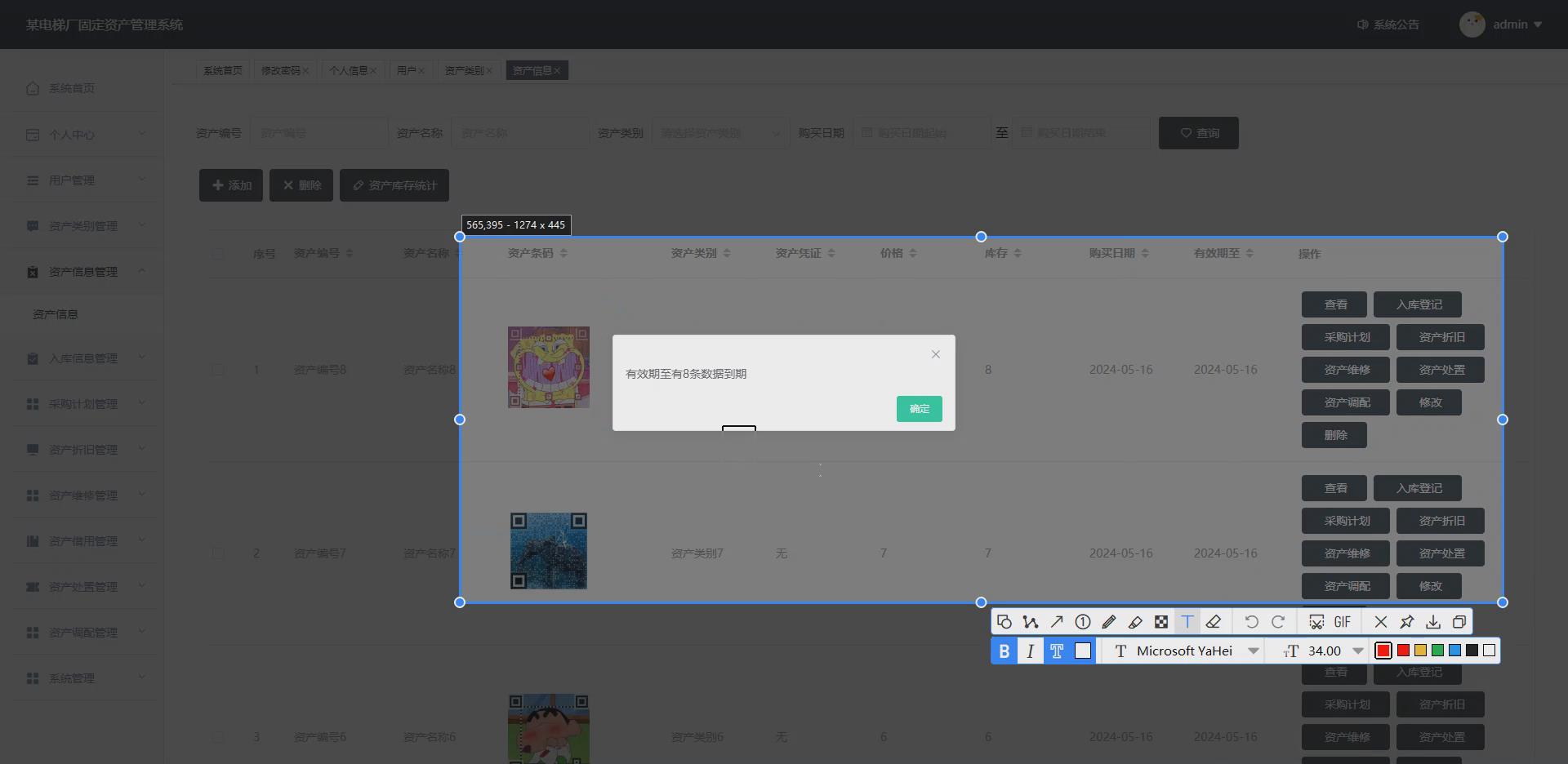The height and width of the screenshot is (764, 1568).
Task: Toggle italic text formatting
Action: 1030,651
